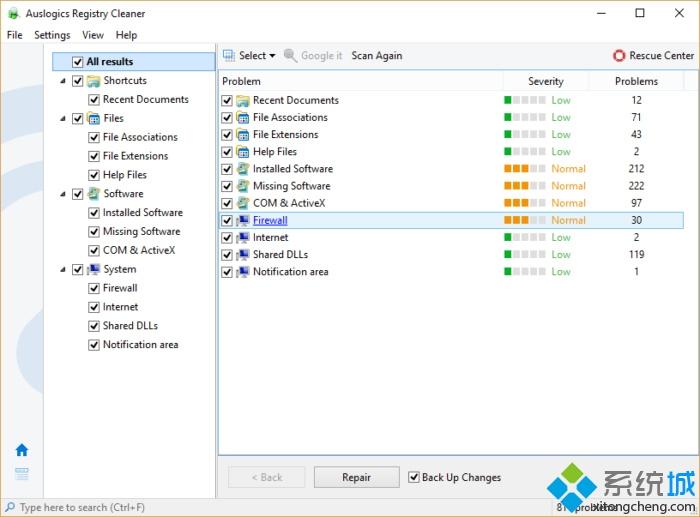Click the Firewall severity bar indicator
The image size is (700, 517).
(x=525, y=220)
